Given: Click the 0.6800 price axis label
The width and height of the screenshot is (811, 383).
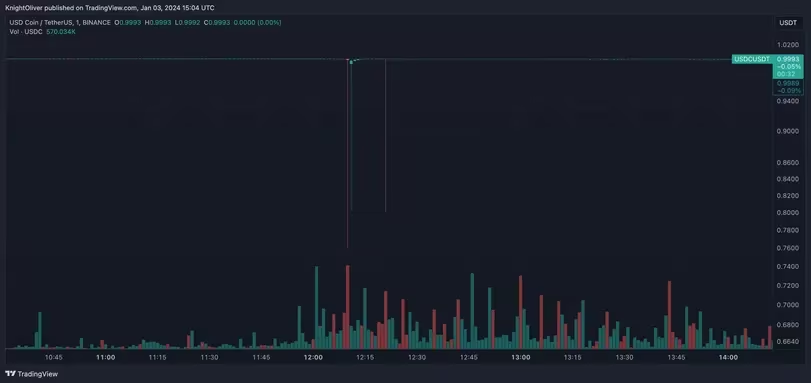Looking at the screenshot, I should click(788, 325).
